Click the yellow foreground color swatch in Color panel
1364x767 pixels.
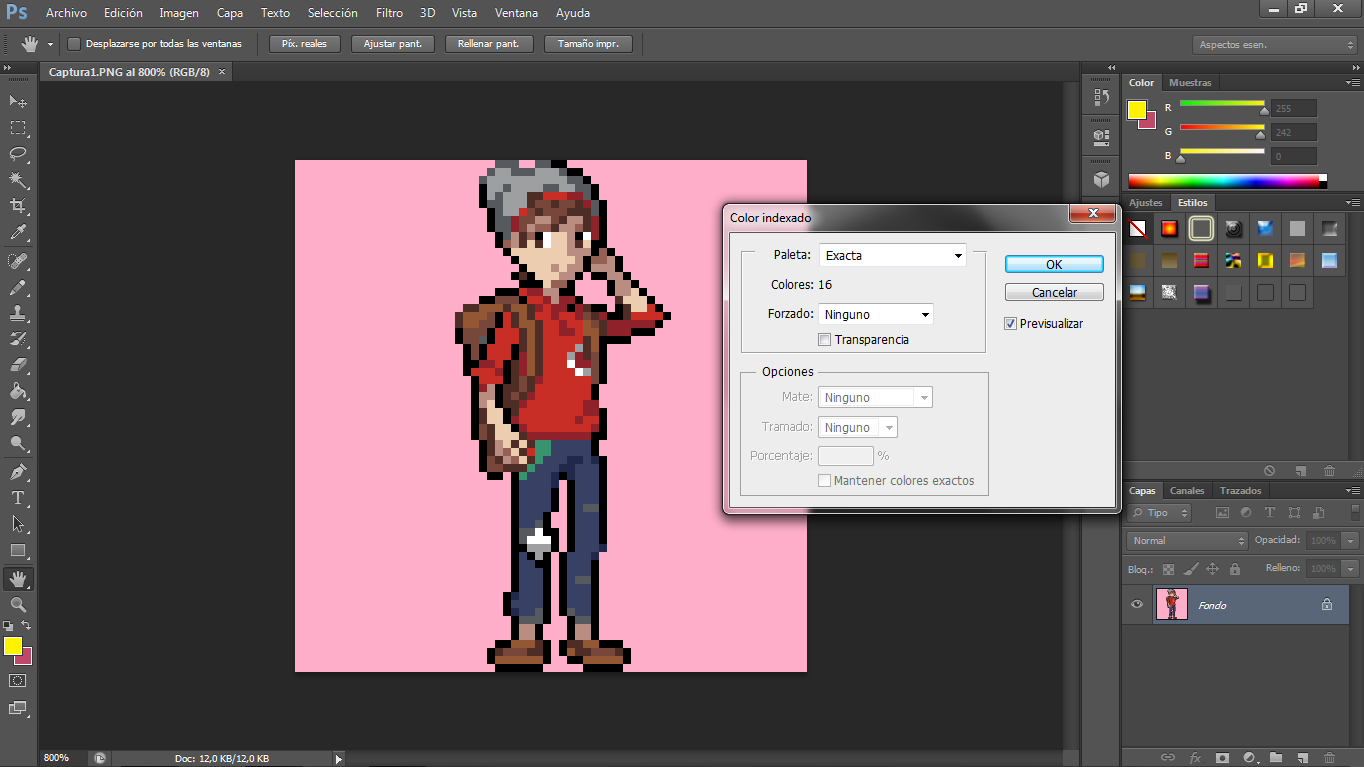click(x=1137, y=110)
